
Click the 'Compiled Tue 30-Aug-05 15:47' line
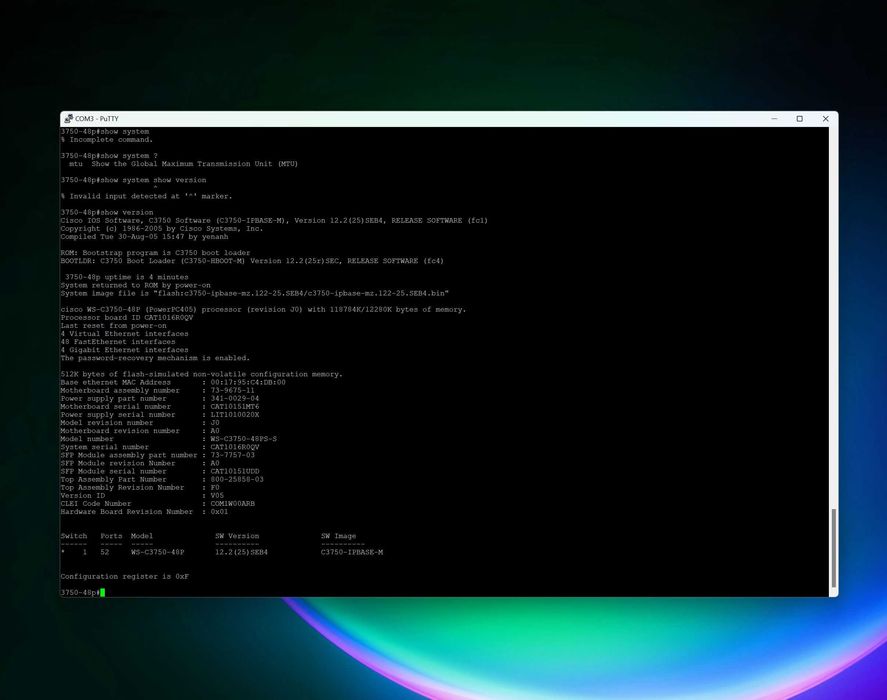point(144,237)
